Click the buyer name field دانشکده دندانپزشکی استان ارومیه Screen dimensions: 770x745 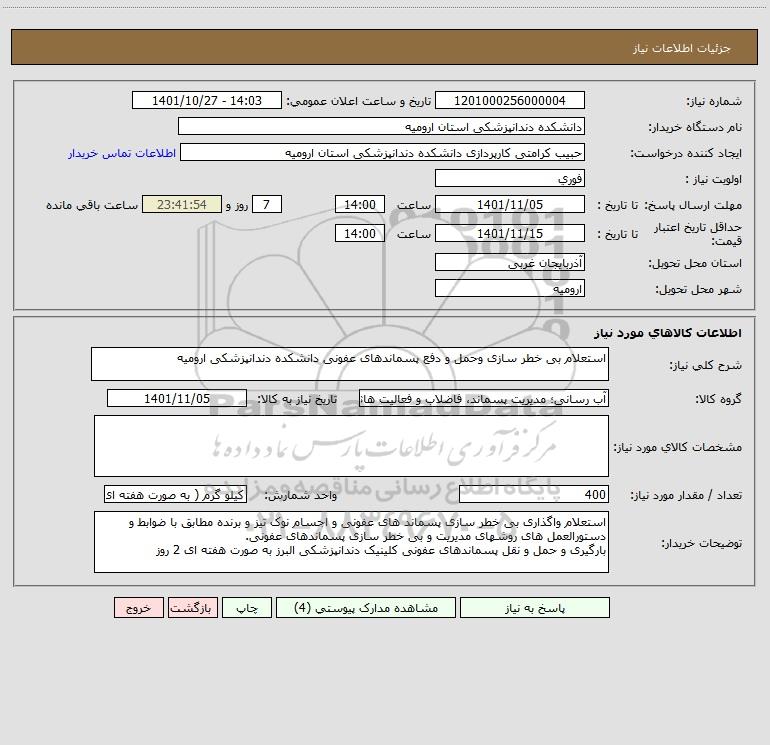tap(381, 126)
